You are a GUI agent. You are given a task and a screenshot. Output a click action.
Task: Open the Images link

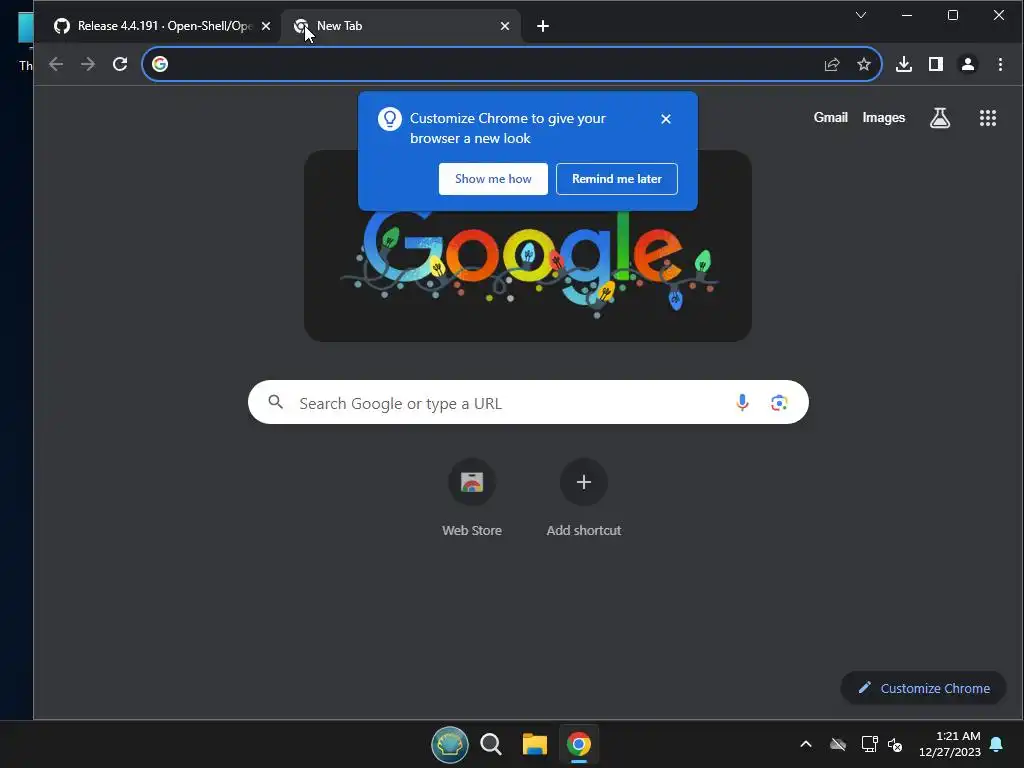coord(883,118)
